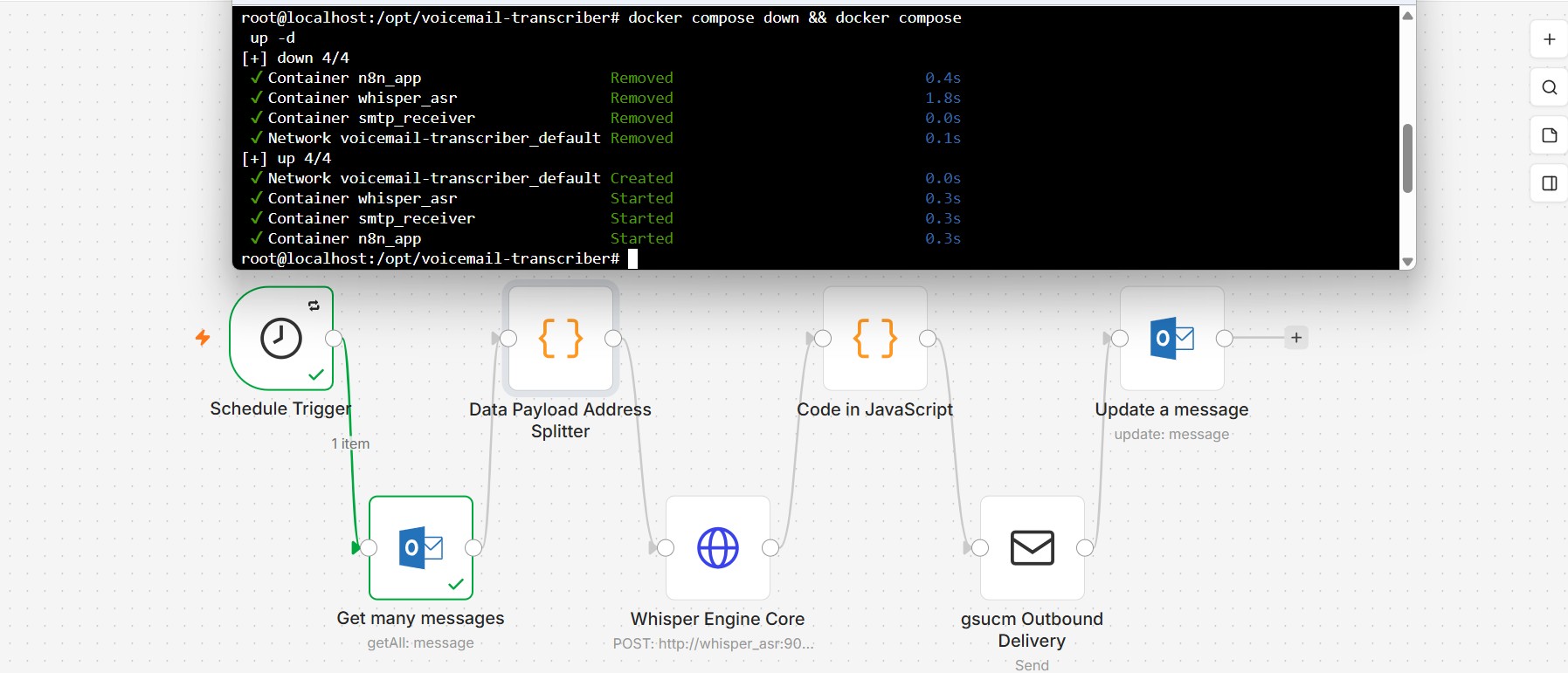Add a node with the top-right plus button

coord(1550,39)
